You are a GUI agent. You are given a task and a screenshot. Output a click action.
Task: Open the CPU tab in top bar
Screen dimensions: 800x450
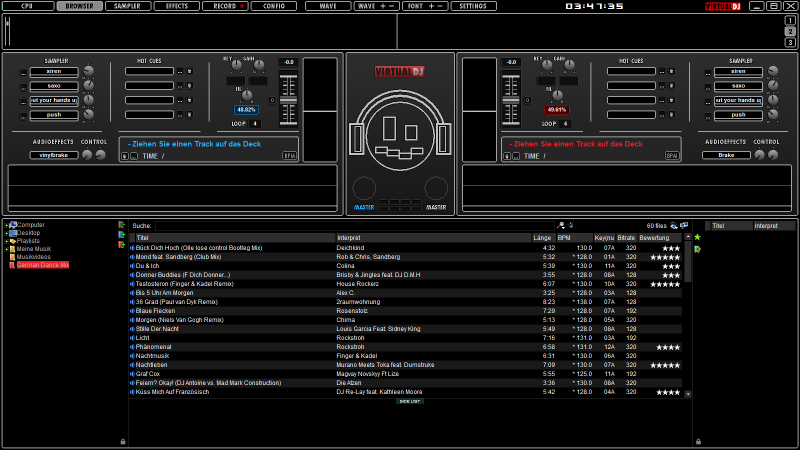point(28,6)
